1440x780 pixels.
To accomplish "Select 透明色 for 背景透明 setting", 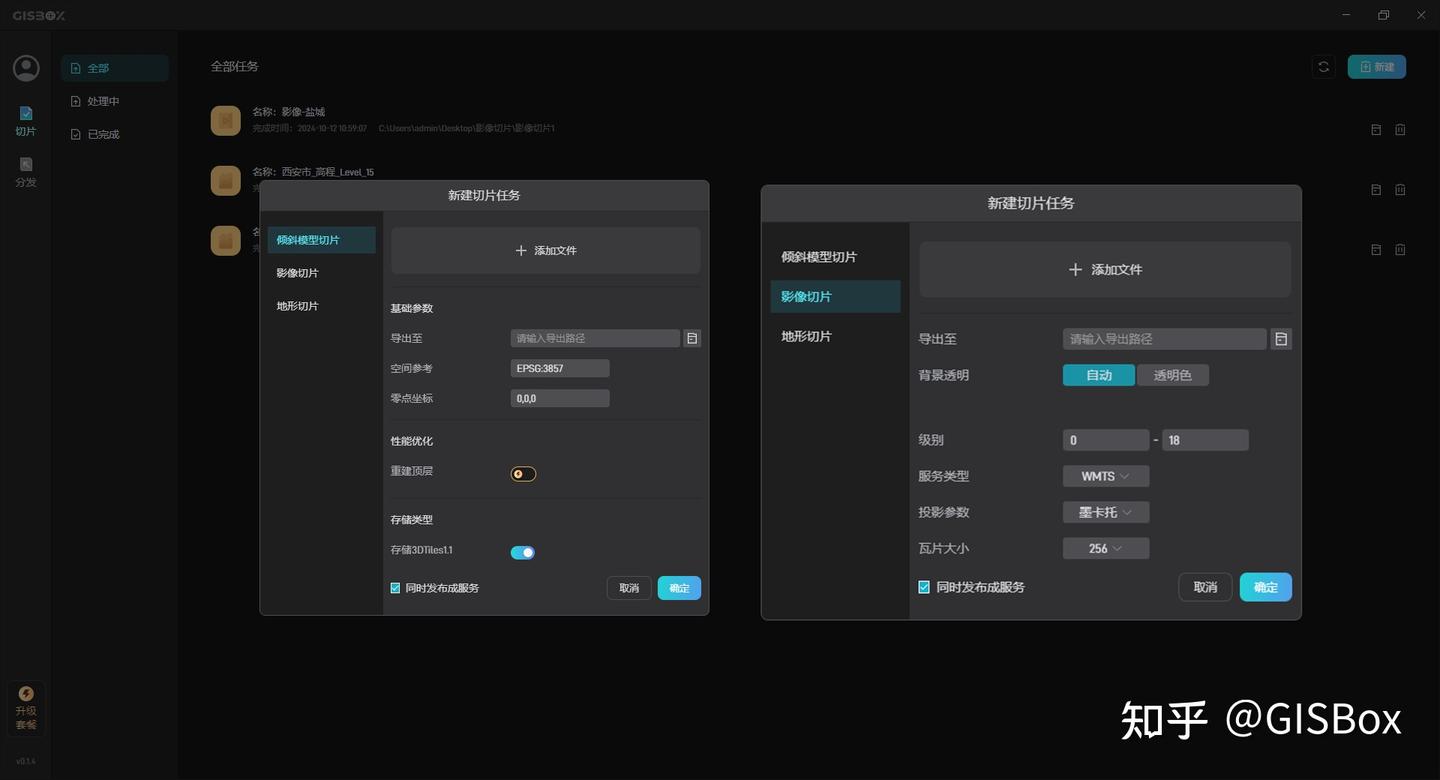I will (1172, 374).
